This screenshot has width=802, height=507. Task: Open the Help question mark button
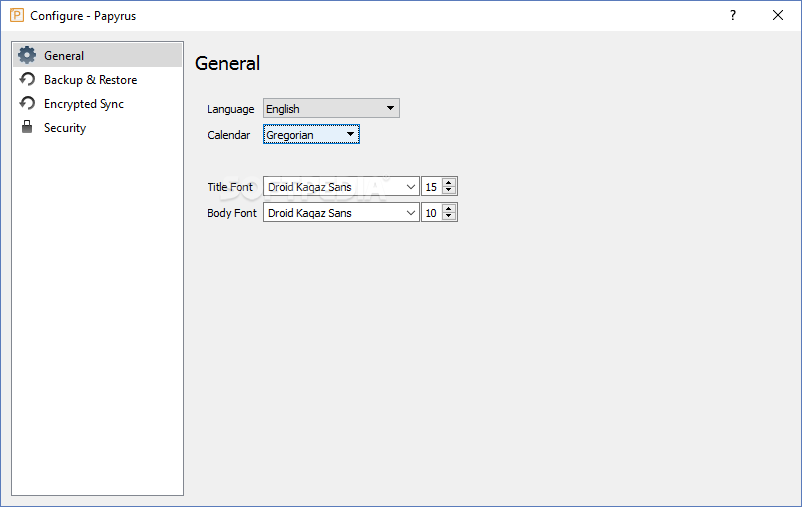click(733, 15)
